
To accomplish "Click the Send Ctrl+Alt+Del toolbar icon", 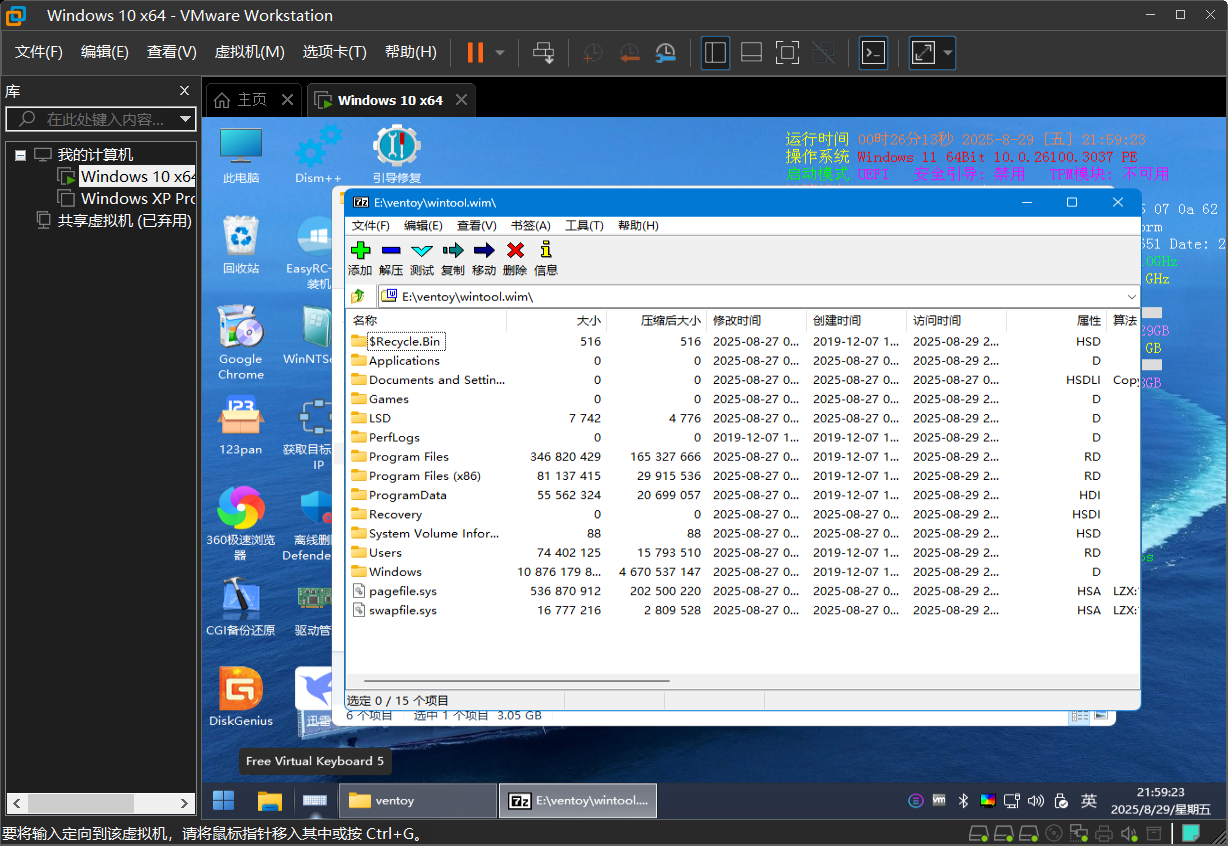I will coord(543,53).
